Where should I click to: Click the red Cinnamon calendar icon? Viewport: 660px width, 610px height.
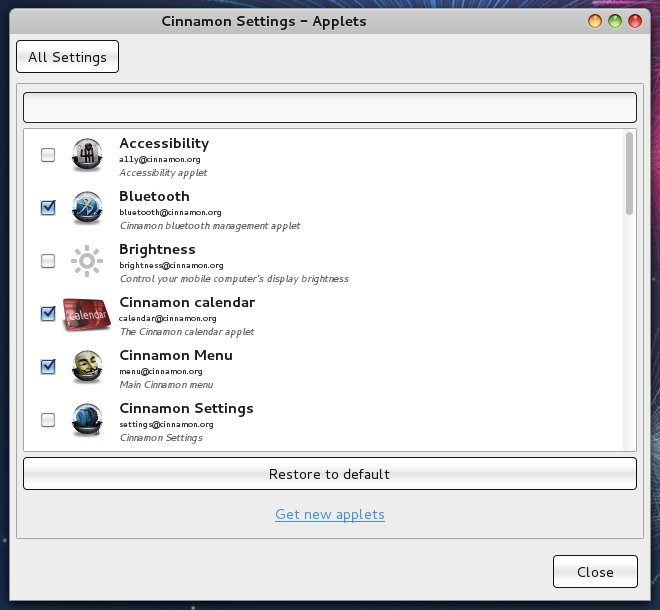87,314
